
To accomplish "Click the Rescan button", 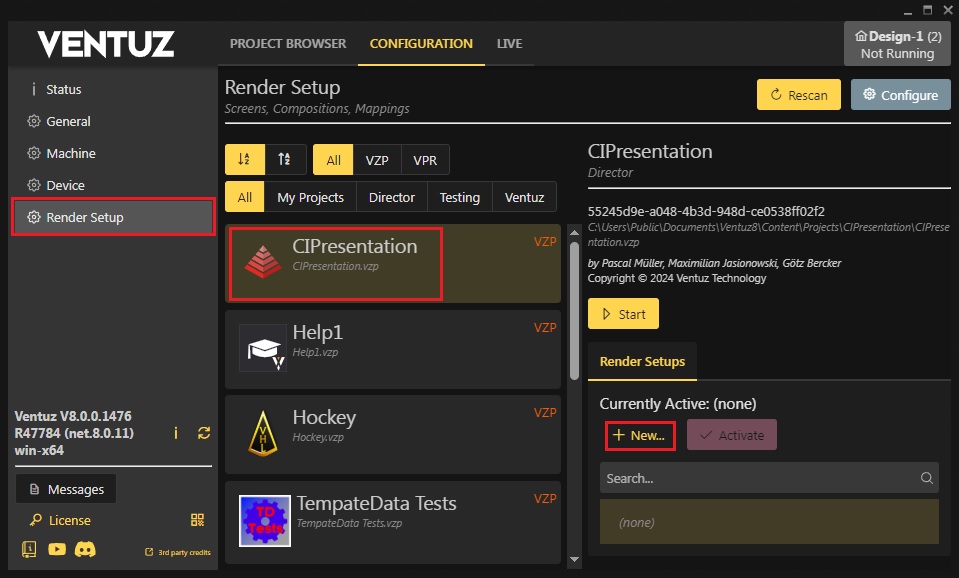I will point(798,95).
